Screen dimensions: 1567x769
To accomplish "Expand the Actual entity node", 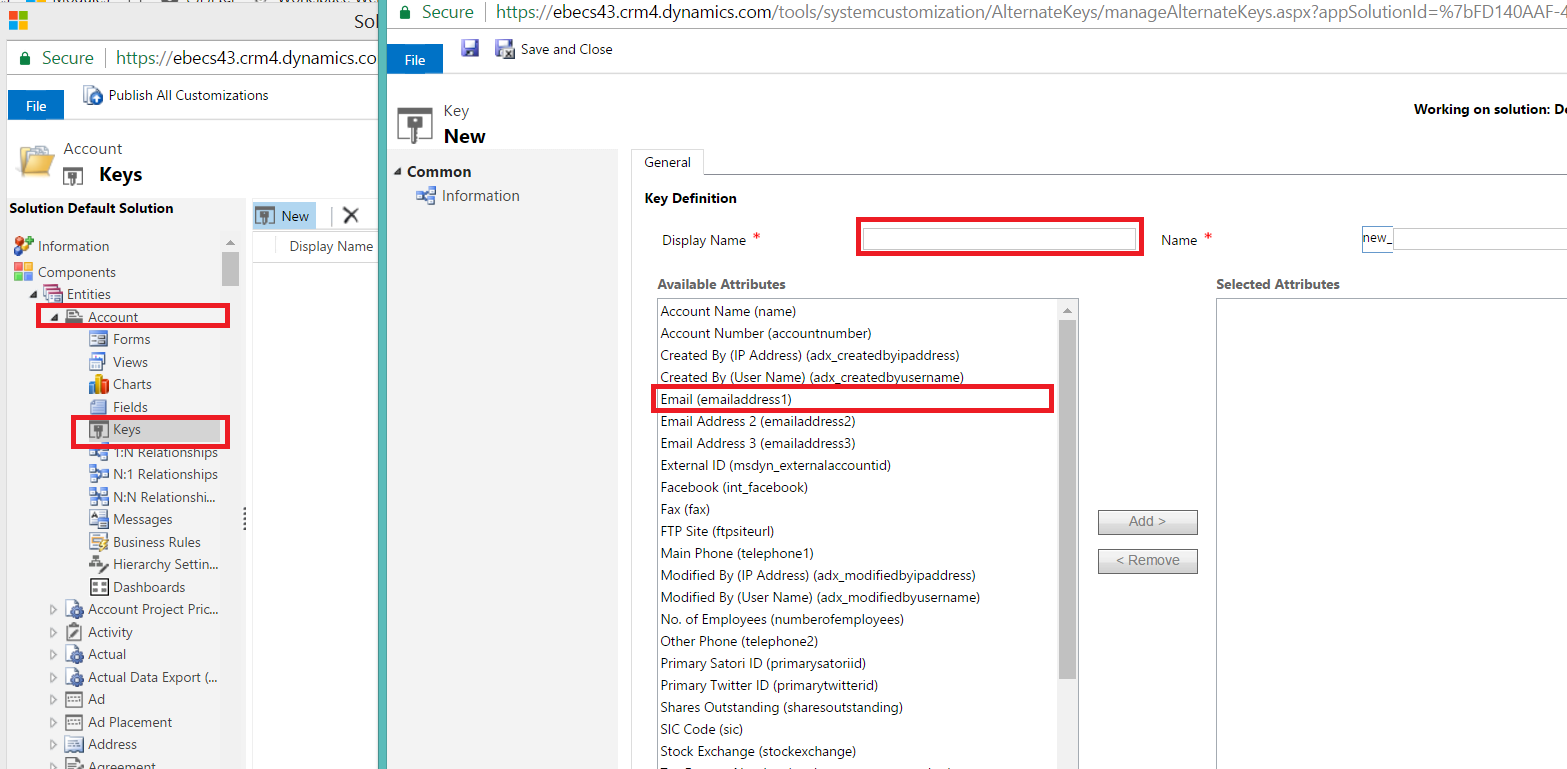I will pyautogui.click(x=55, y=655).
